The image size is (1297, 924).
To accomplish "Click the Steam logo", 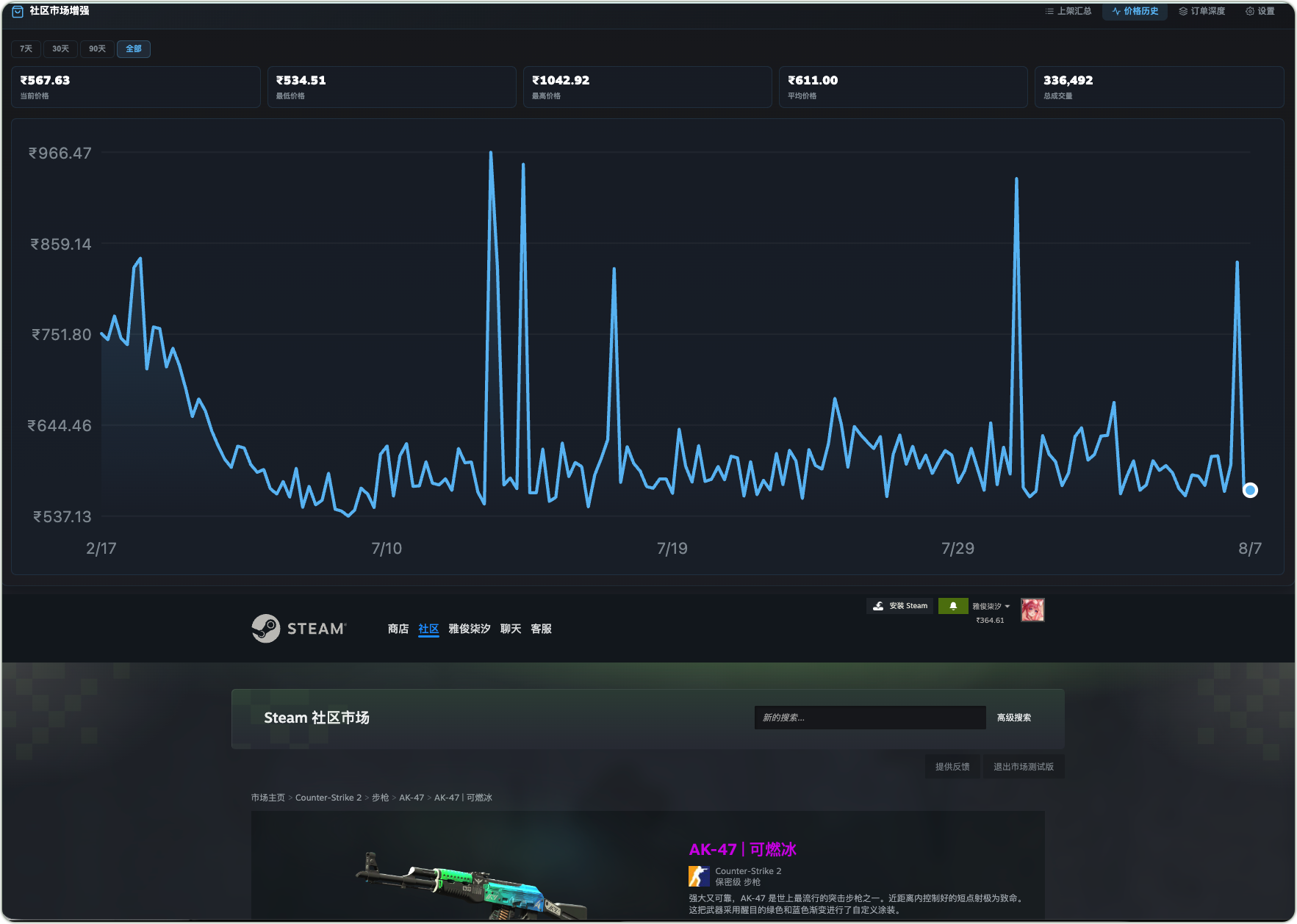I will click(x=298, y=628).
